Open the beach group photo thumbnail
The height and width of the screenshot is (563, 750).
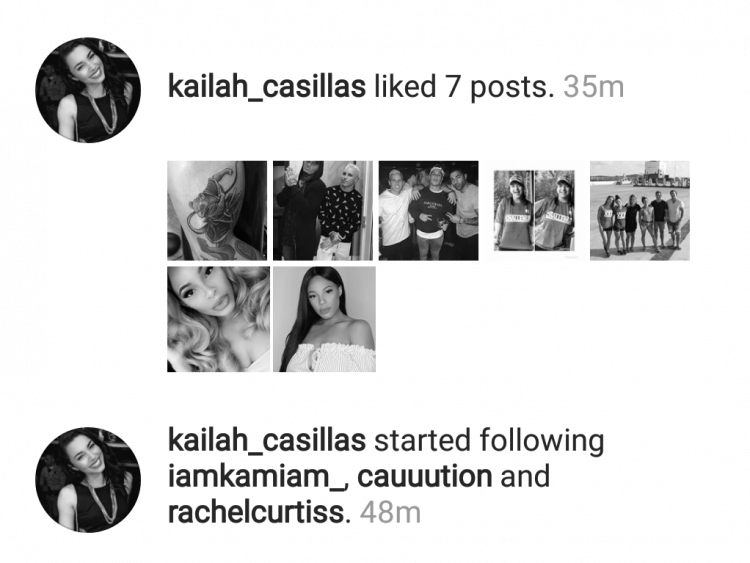click(x=640, y=210)
